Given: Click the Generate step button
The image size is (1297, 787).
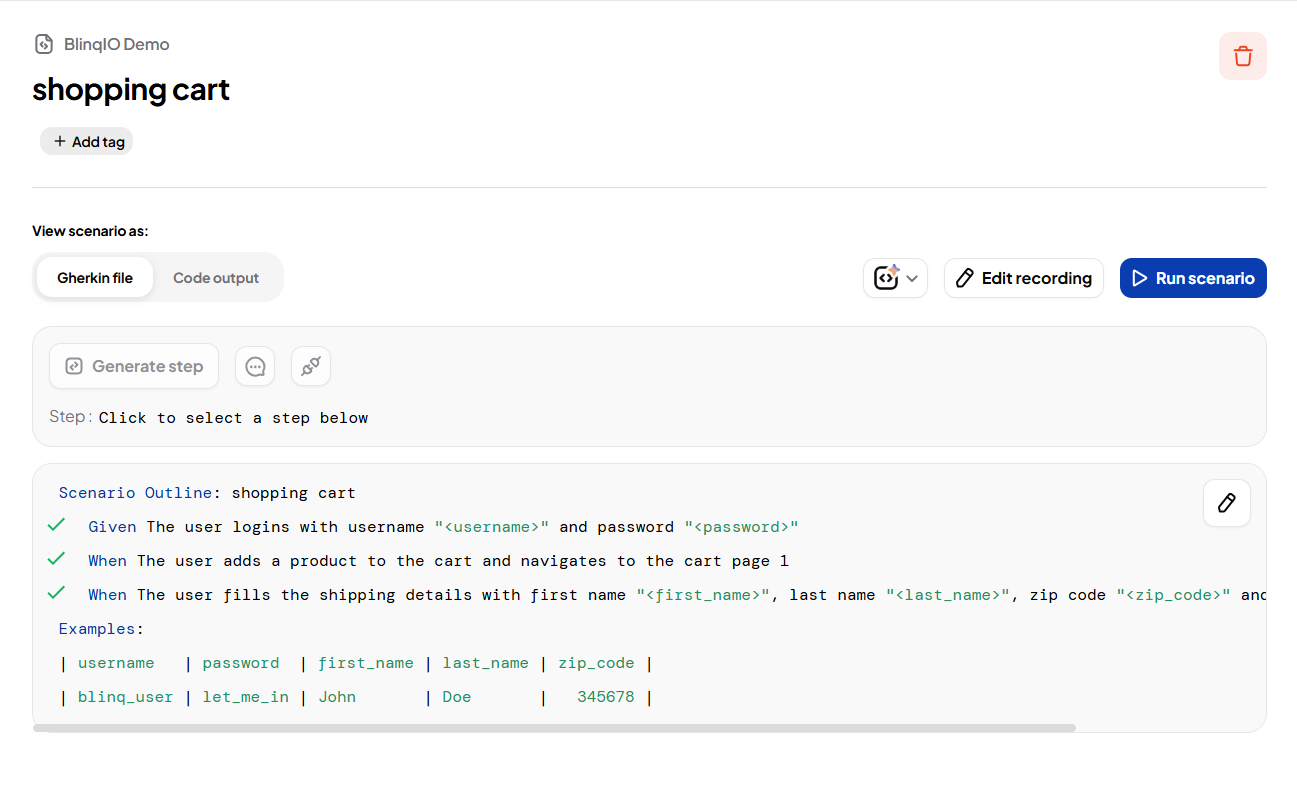Looking at the screenshot, I should point(134,366).
